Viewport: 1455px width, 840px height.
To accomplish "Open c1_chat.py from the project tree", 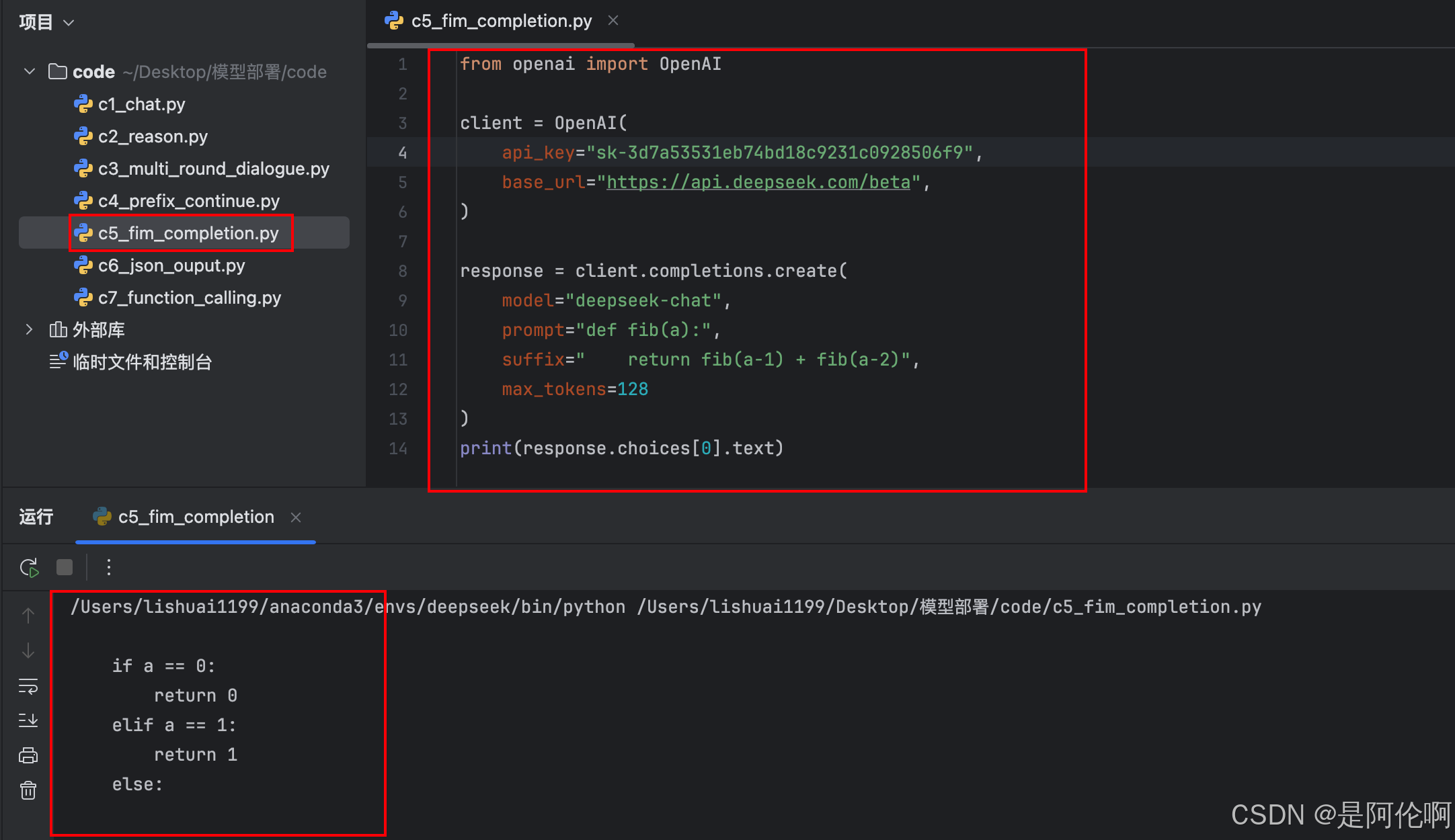I will click(x=141, y=104).
